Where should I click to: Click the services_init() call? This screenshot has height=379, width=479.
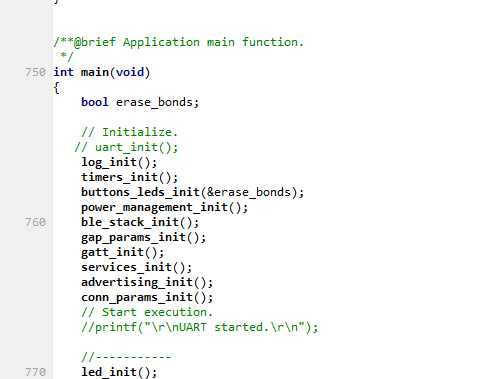click(x=136, y=267)
